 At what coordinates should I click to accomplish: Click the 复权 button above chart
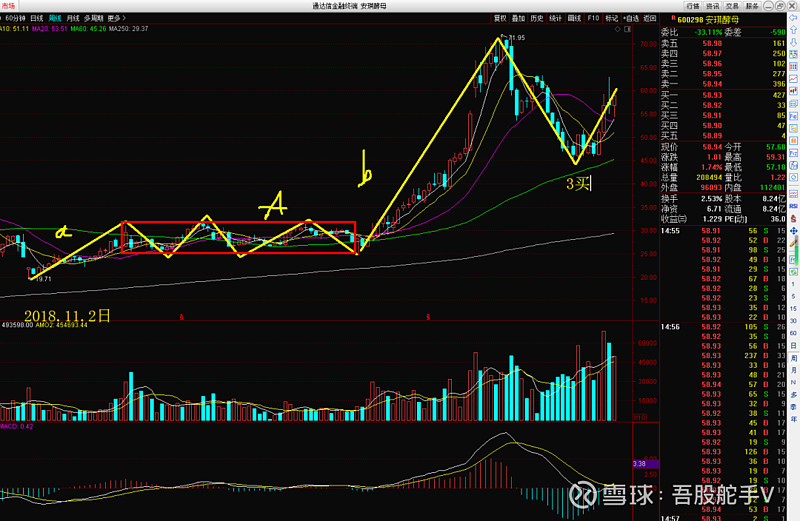pos(500,18)
